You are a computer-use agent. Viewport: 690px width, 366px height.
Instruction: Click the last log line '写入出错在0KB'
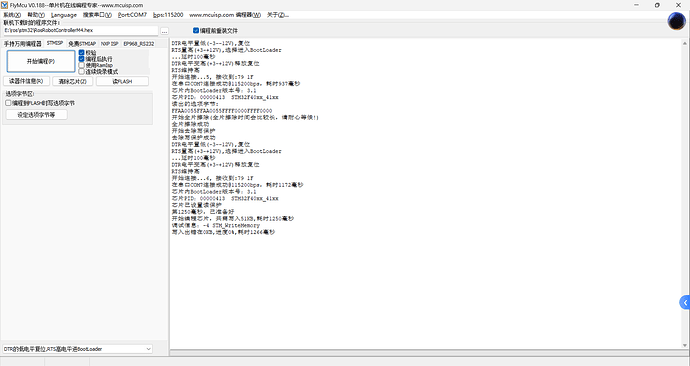coord(223,232)
